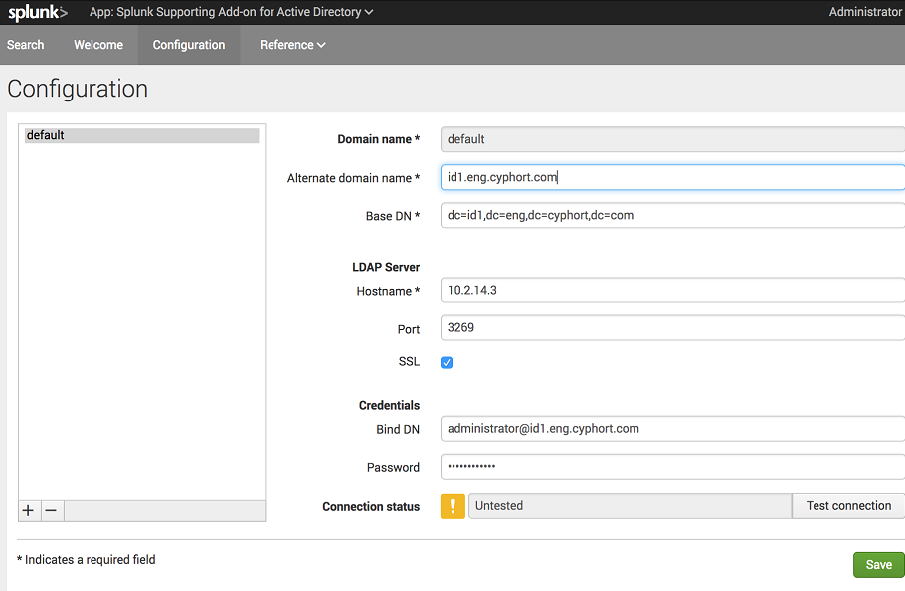The image size is (905, 591).
Task: Uncheck the SSL checkbox
Action: pos(447,362)
